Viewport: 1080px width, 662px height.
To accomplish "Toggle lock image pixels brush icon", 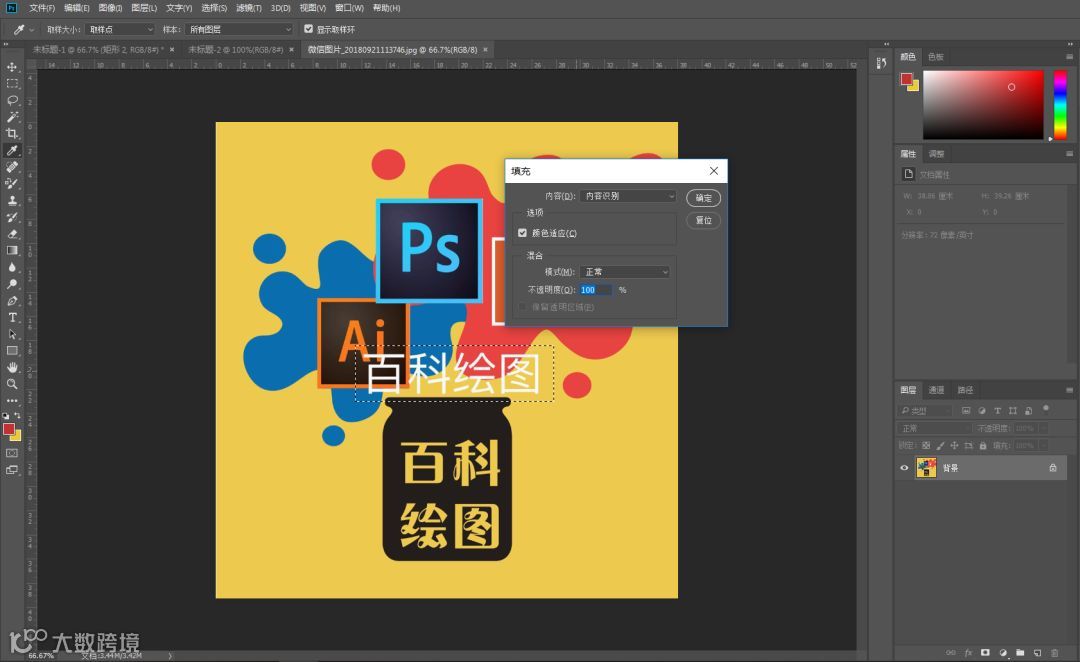I will (941, 446).
